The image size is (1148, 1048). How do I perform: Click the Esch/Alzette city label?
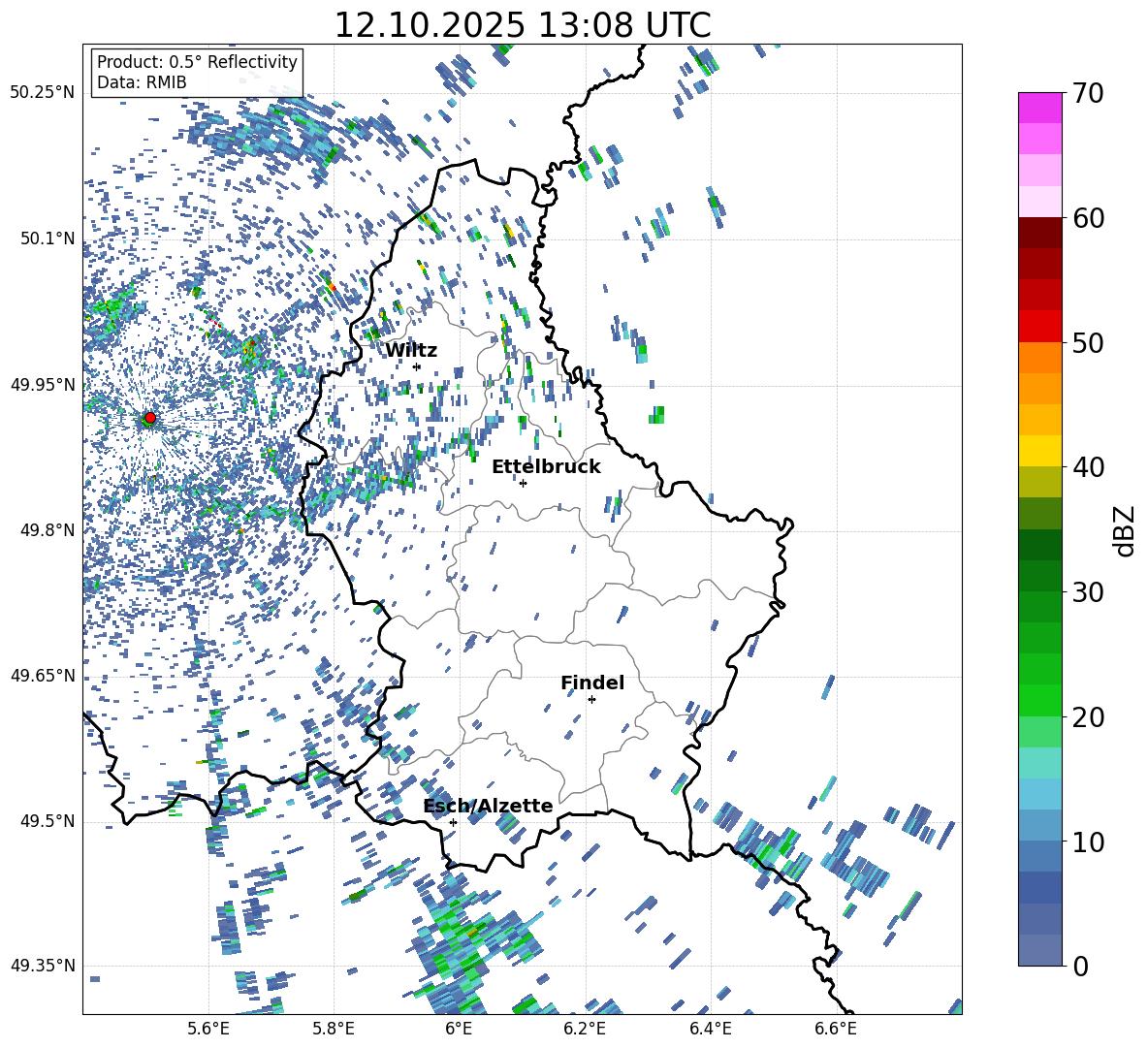pyautogui.click(x=488, y=806)
